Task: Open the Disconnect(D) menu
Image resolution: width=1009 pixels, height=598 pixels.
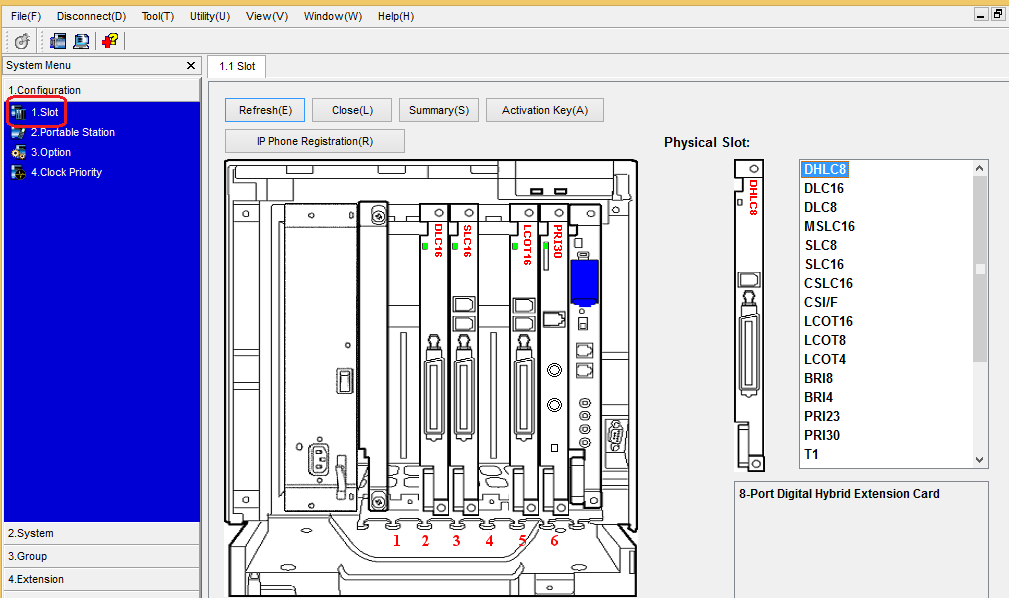Action: [x=91, y=16]
